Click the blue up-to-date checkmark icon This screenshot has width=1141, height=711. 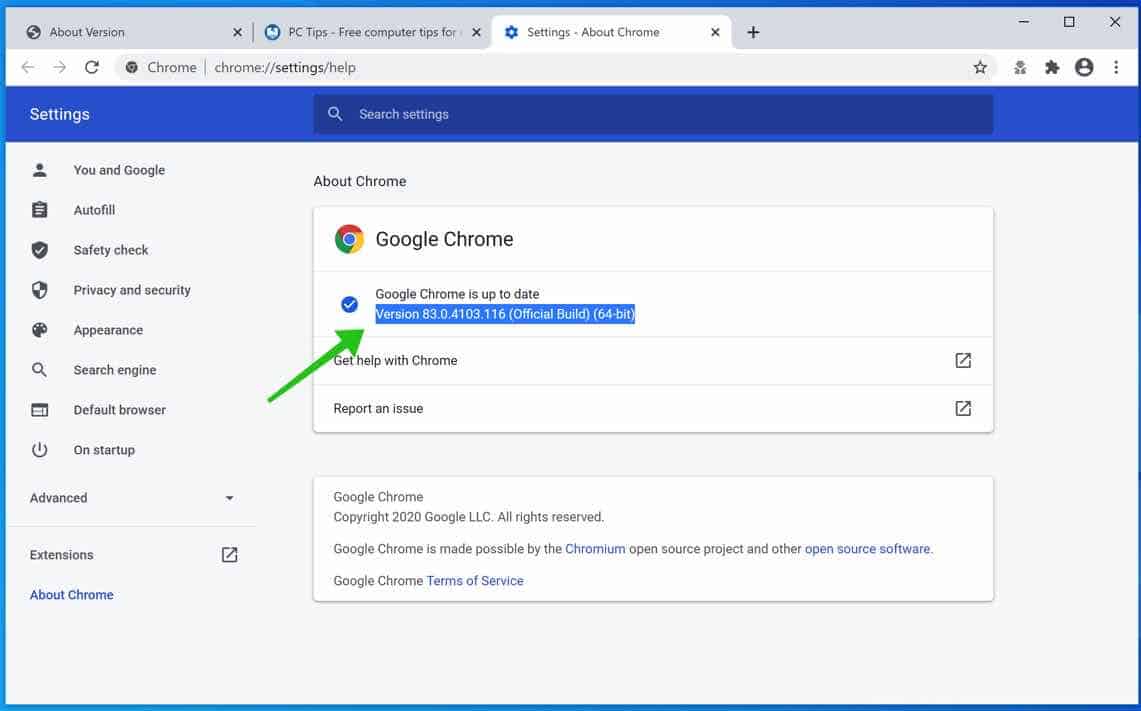(x=349, y=304)
